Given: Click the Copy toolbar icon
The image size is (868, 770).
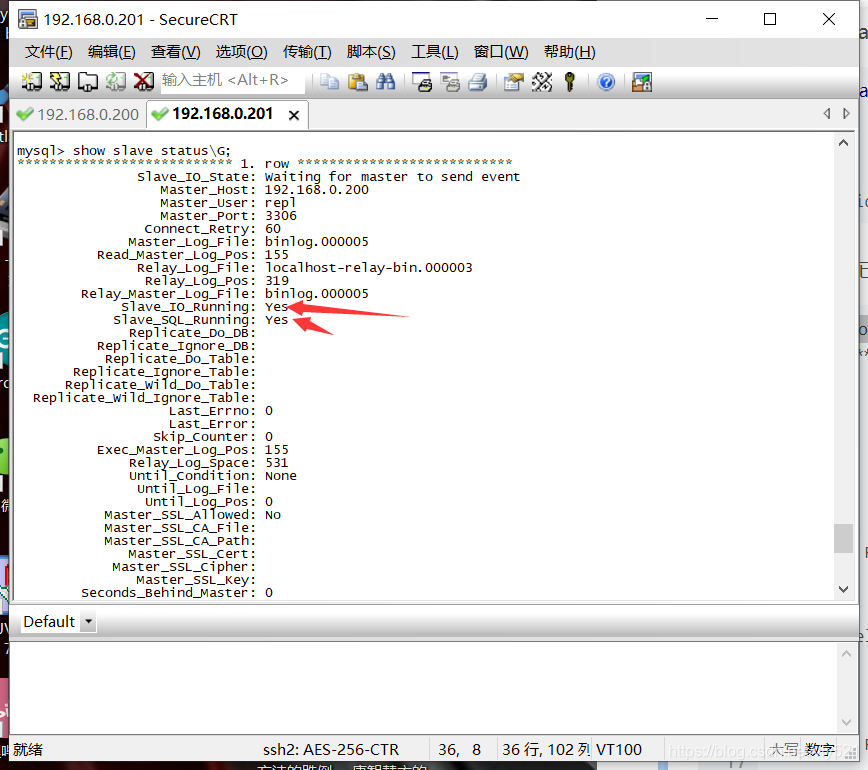Looking at the screenshot, I should pos(330,81).
